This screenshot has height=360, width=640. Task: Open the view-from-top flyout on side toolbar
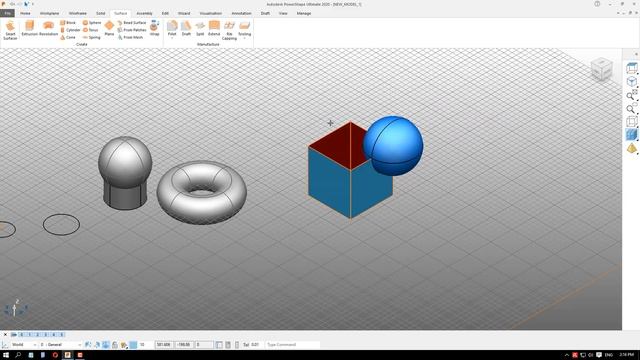pyautogui.click(x=631, y=68)
